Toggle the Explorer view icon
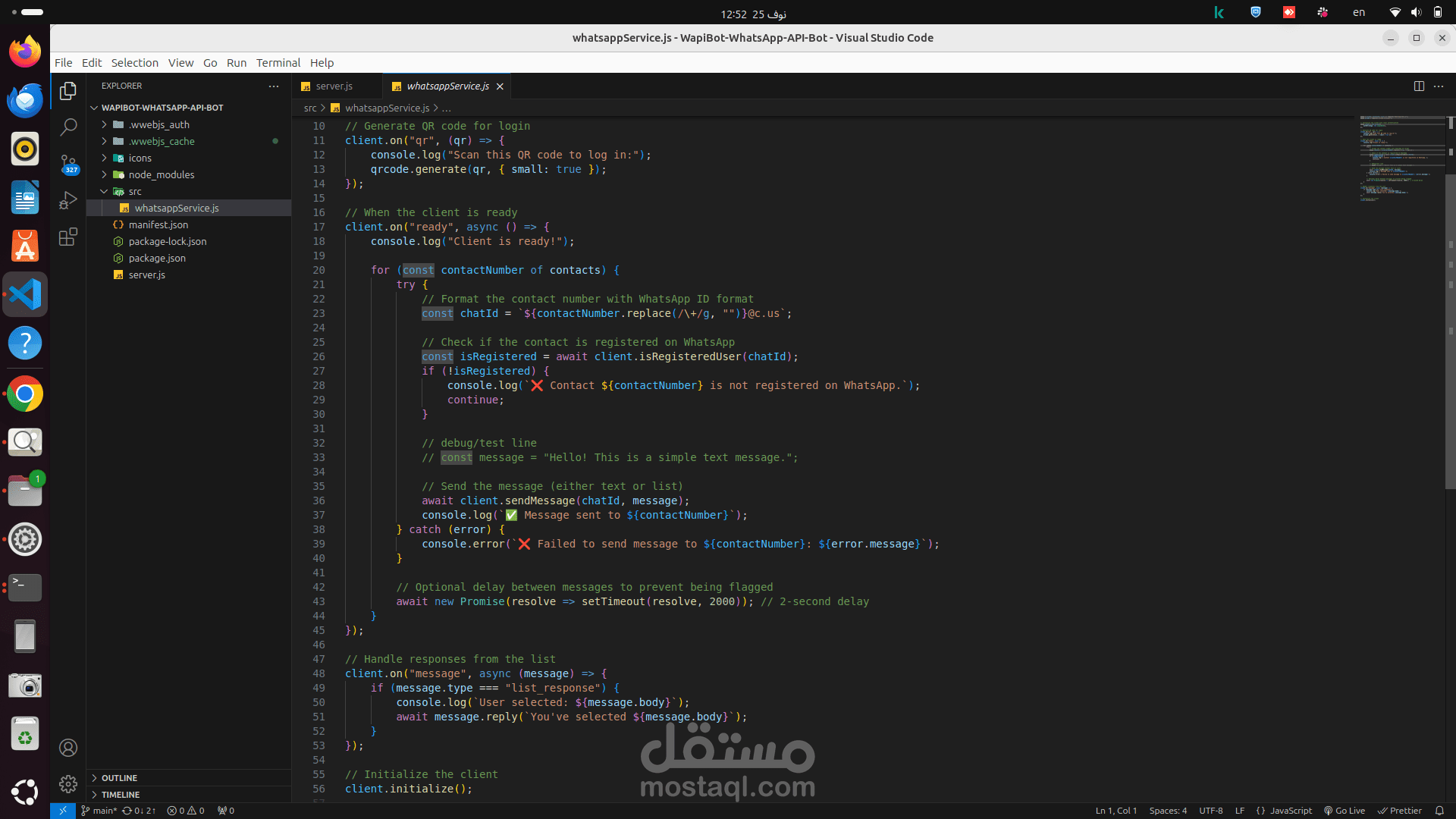This screenshot has height=819, width=1456. (68, 91)
